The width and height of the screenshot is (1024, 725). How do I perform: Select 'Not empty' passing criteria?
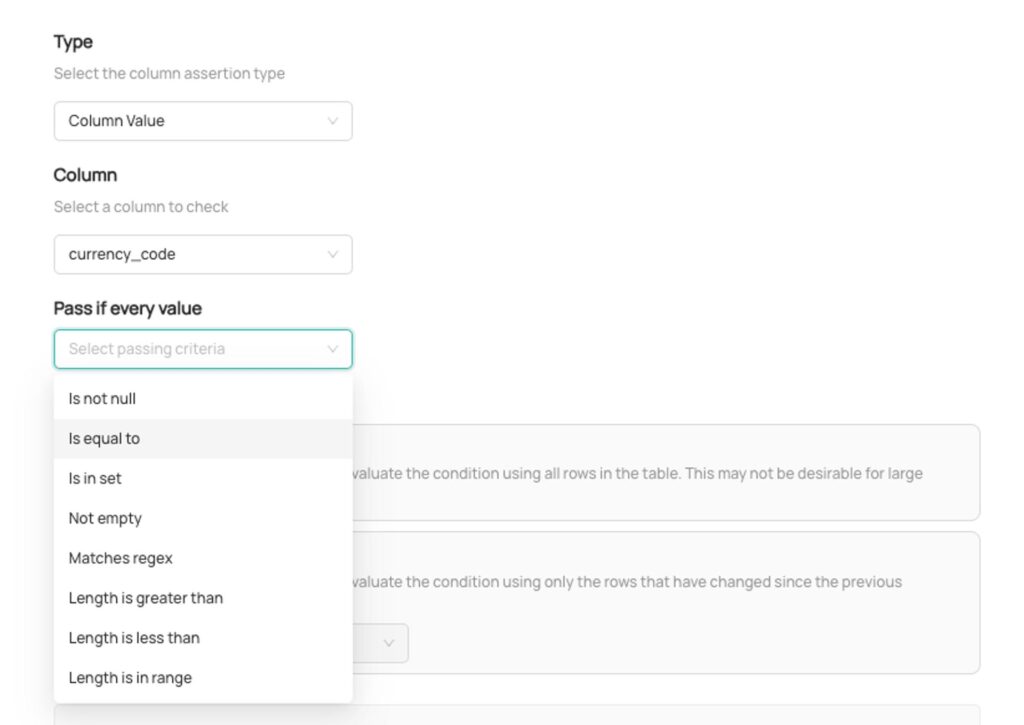tap(105, 518)
